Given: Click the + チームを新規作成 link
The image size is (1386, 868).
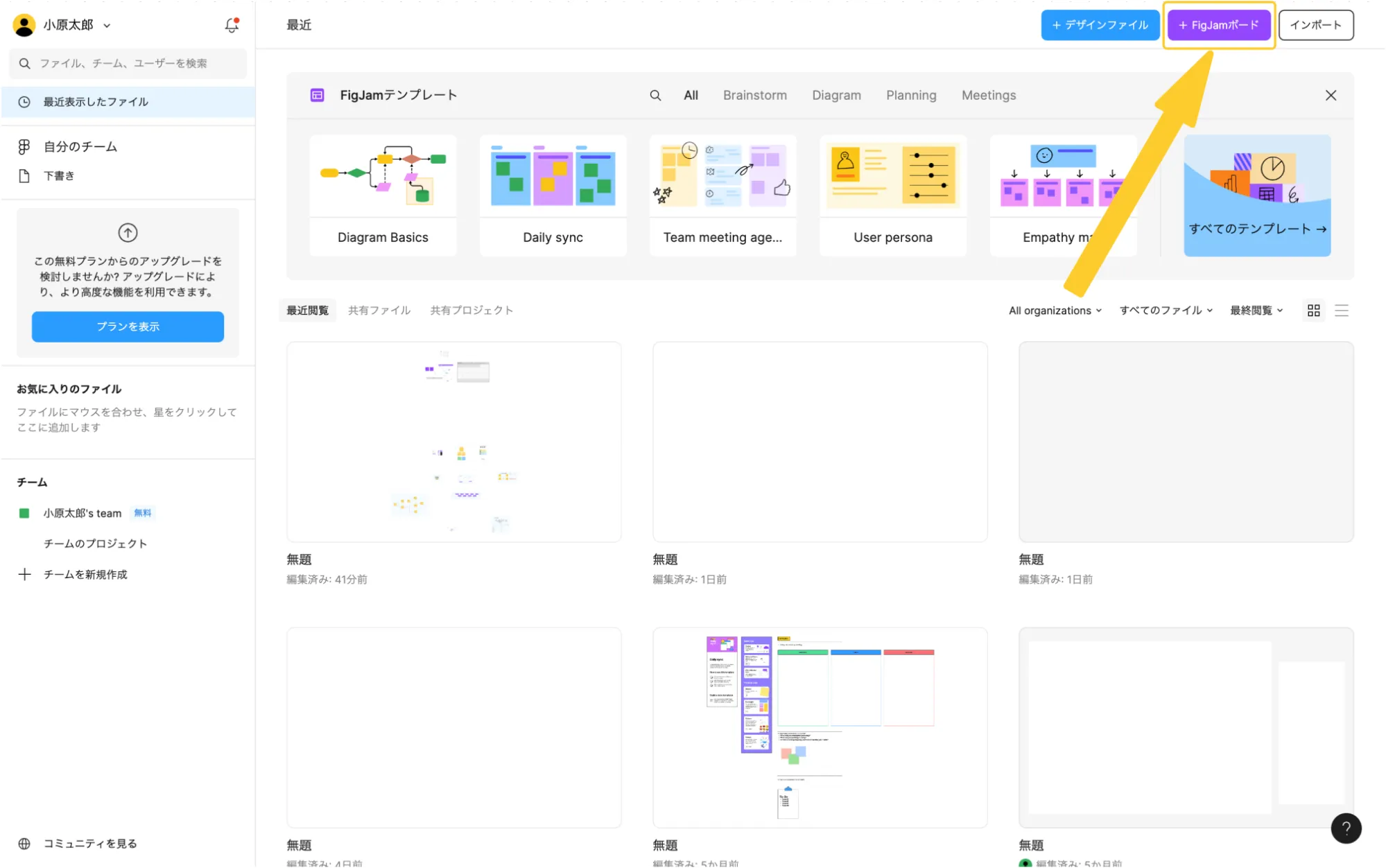Looking at the screenshot, I should tap(85, 574).
